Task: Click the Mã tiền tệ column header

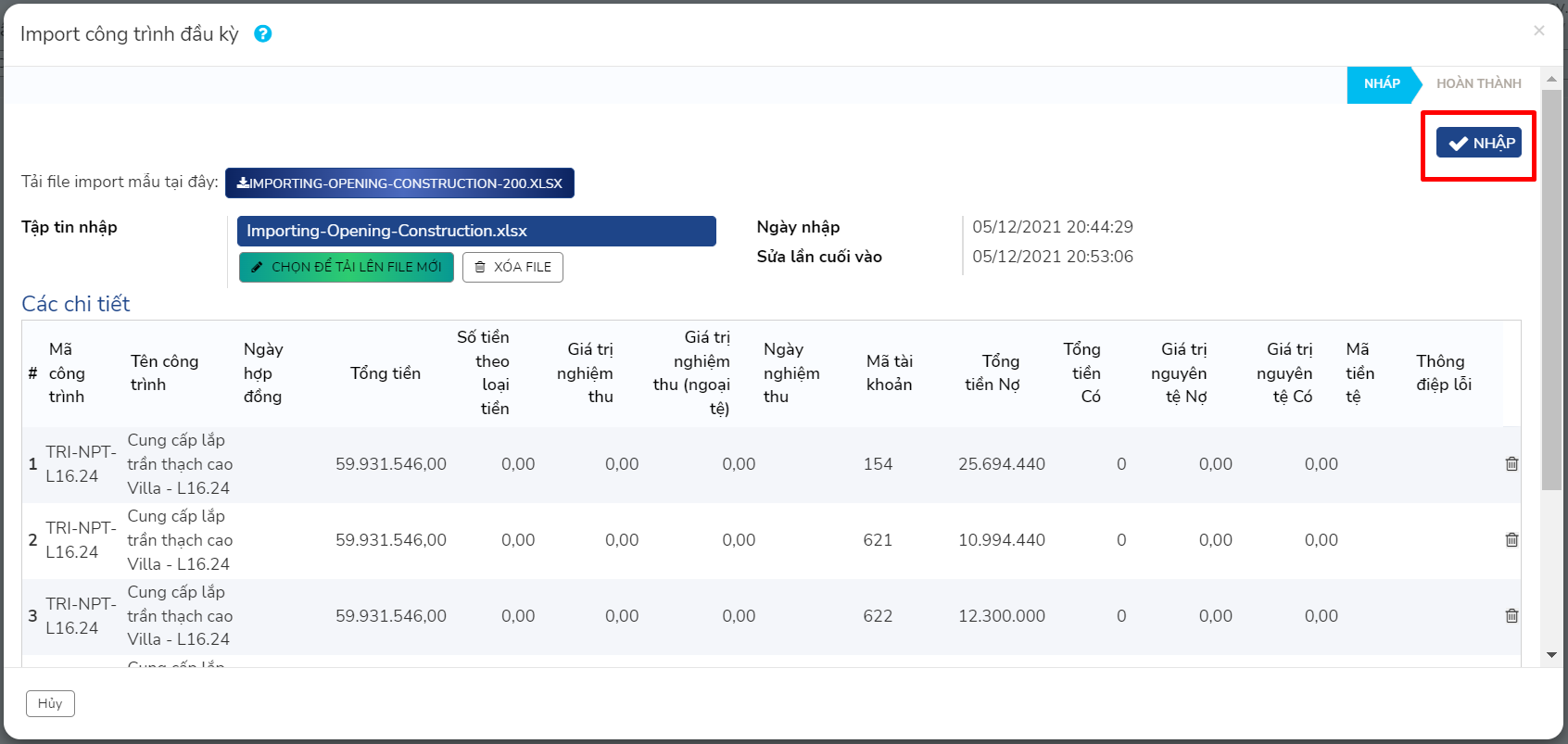Action: [x=1359, y=372]
